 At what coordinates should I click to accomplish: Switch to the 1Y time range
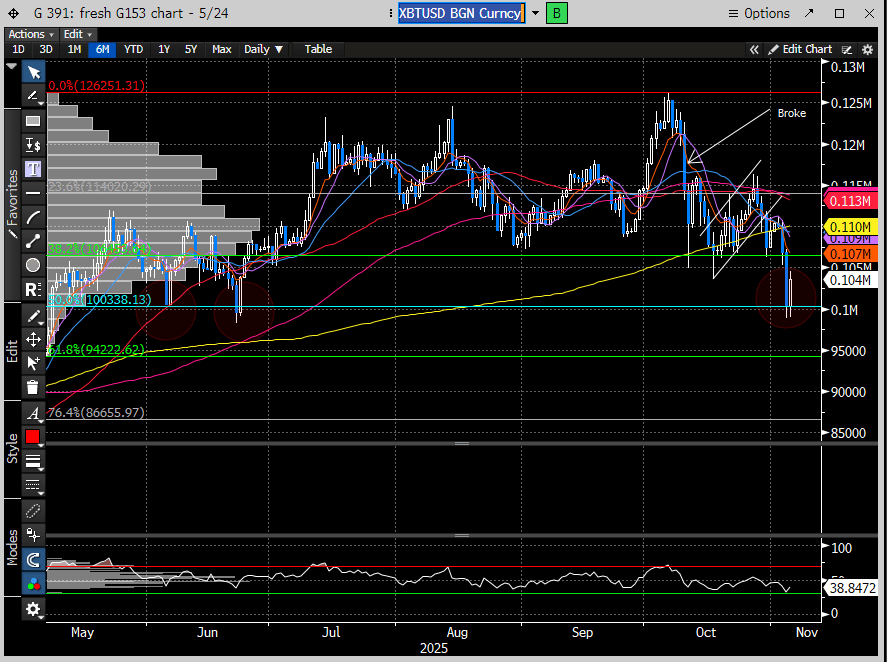pyautogui.click(x=164, y=49)
